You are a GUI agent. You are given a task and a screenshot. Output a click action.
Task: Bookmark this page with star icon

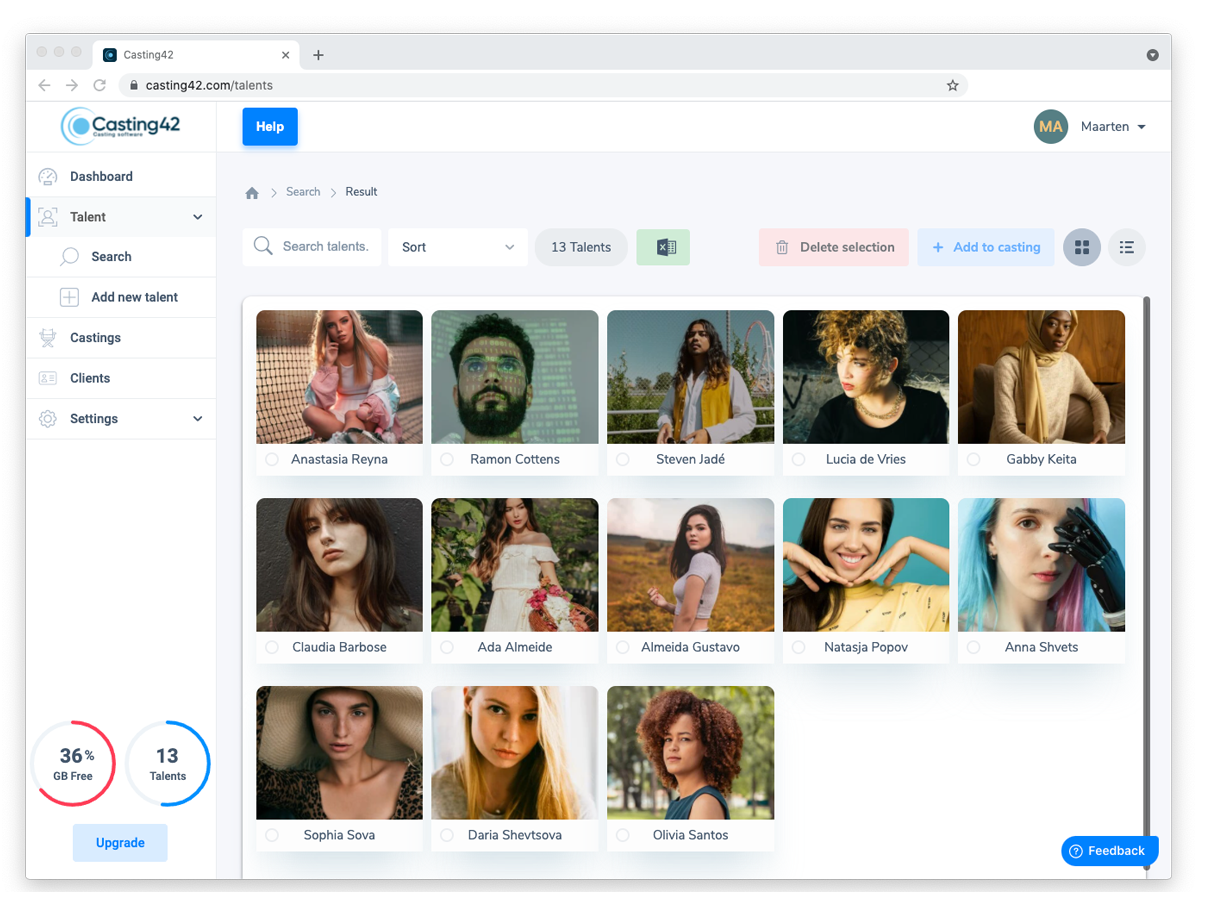coord(952,86)
